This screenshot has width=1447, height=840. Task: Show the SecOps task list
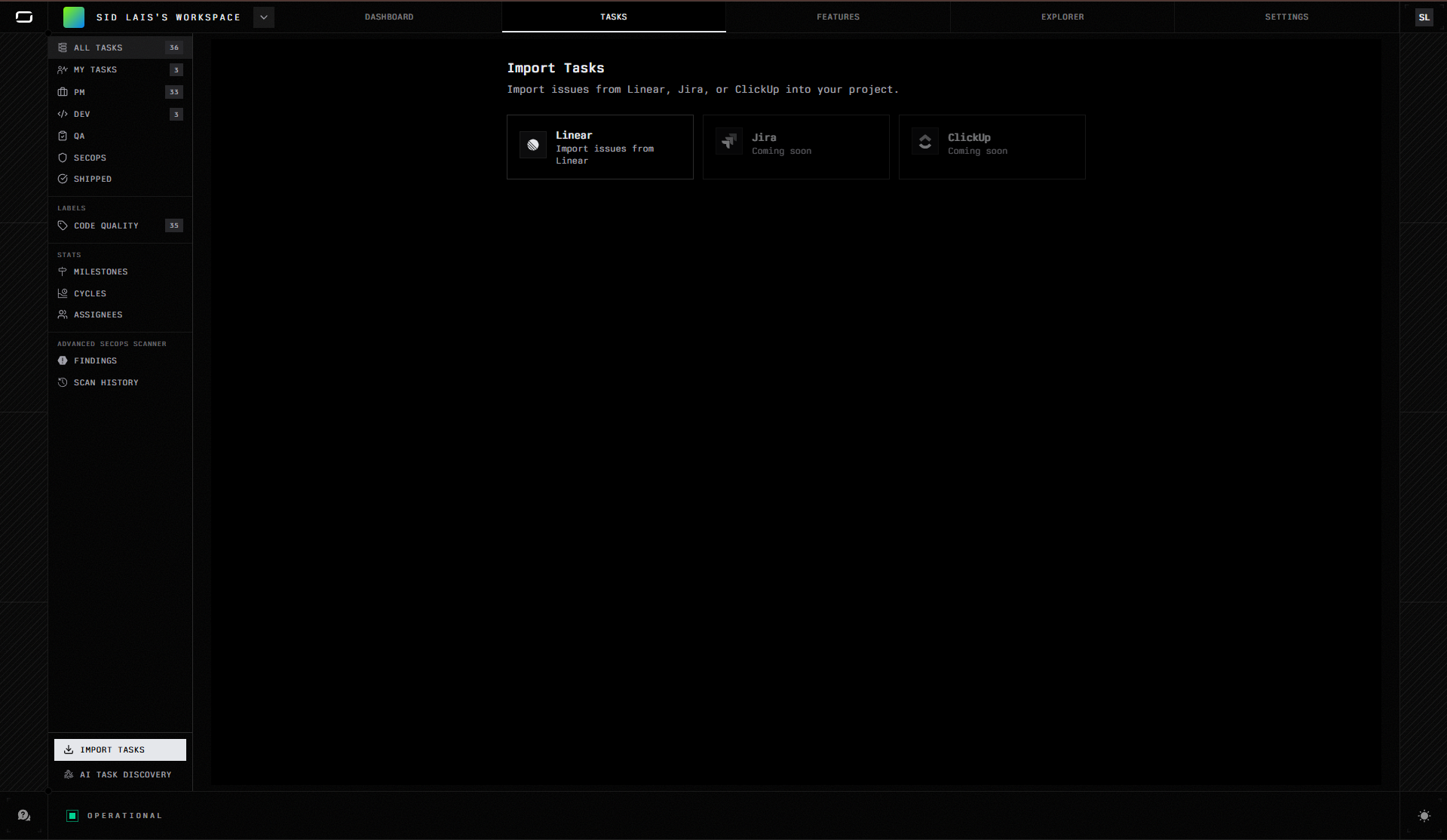pyautogui.click(x=90, y=158)
